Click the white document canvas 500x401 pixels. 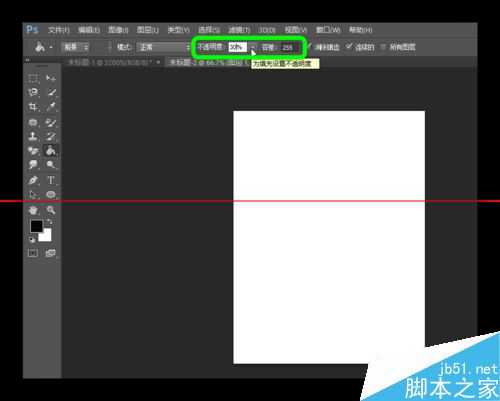click(x=329, y=237)
